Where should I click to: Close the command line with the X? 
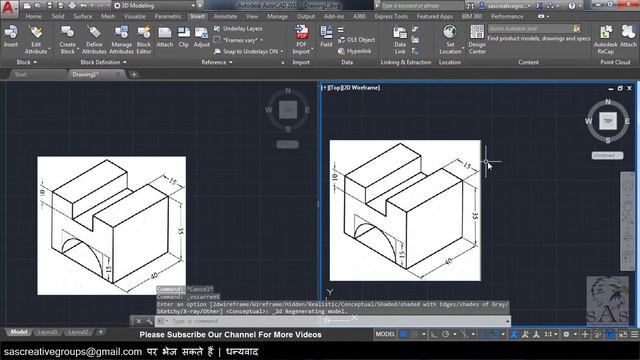coord(139,321)
